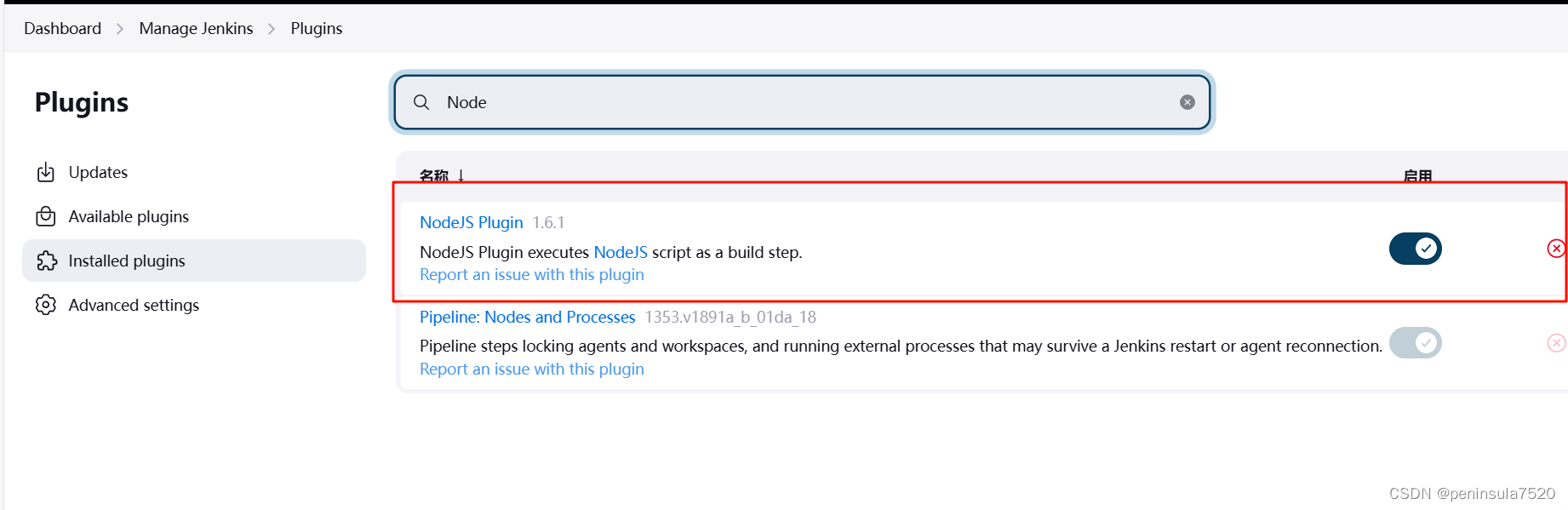
Task: Click the Advanced settings gear icon
Action: coord(46,305)
